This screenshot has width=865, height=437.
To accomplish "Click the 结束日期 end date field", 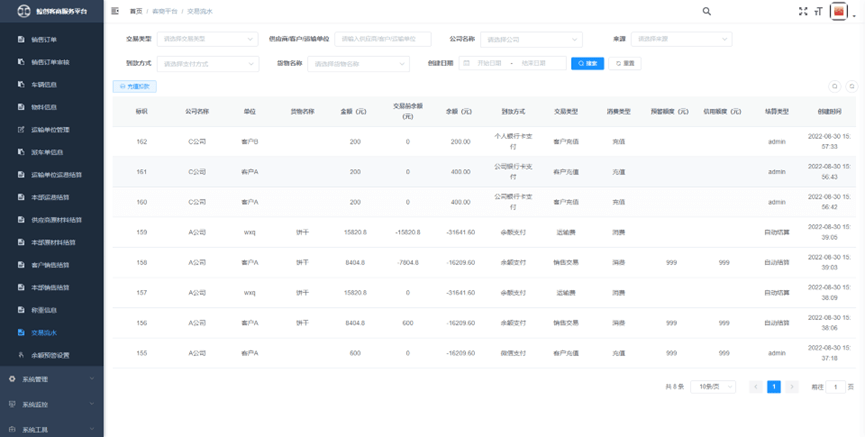I will point(533,63).
